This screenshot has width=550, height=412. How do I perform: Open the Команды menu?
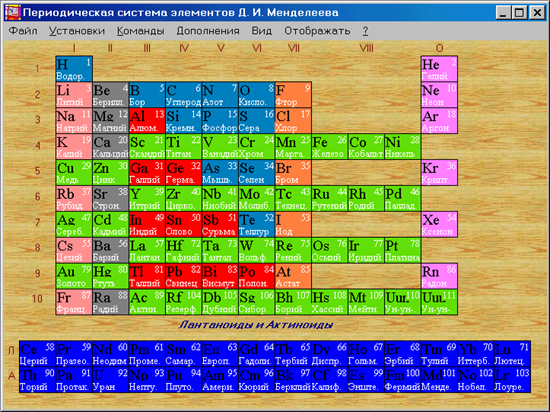pyautogui.click(x=141, y=31)
